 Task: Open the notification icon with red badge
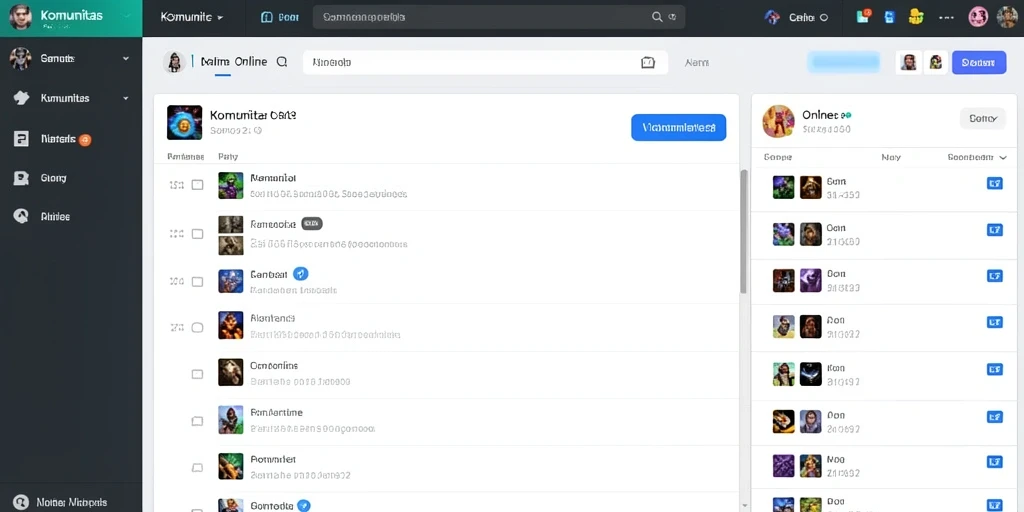click(x=863, y=17)
